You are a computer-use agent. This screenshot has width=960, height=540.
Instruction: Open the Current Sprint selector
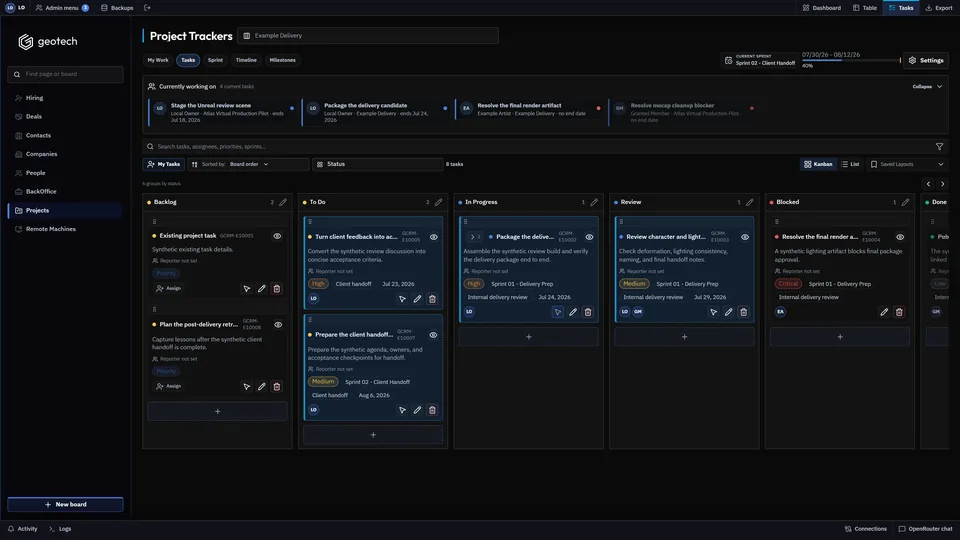click(x=760, y=60)
